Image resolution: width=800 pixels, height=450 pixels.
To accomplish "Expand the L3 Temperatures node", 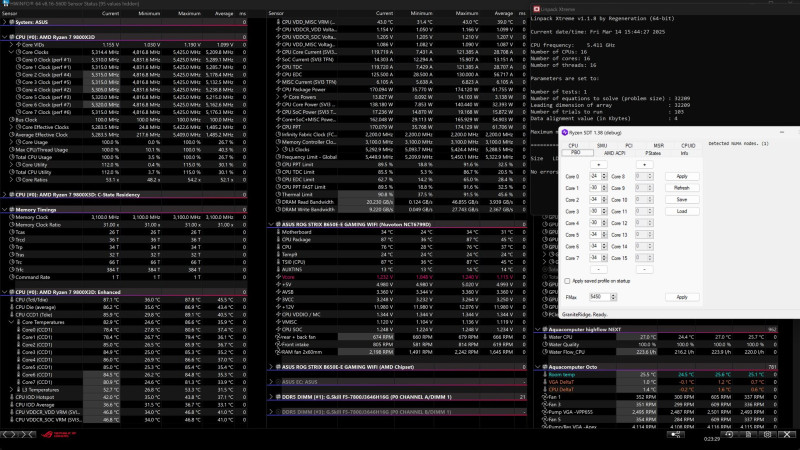I will [11, 390].
